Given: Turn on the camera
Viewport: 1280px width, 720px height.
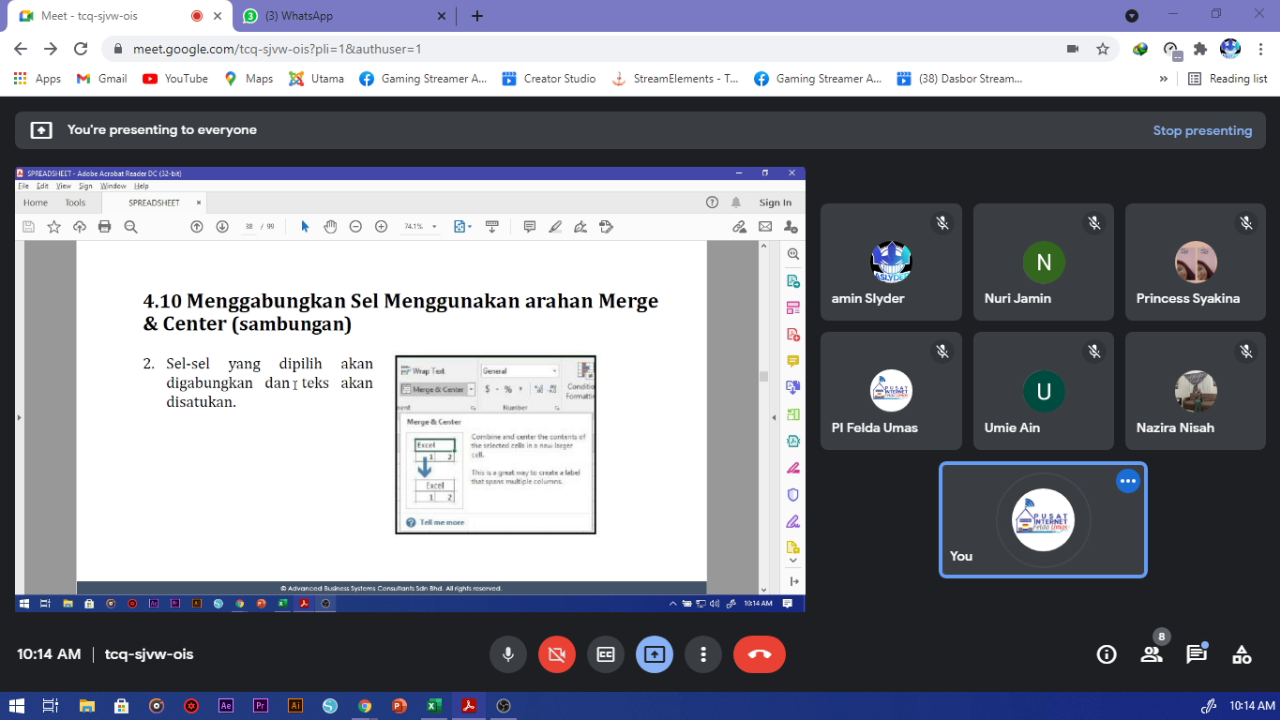Looking at the screenshot, I should coord(557,654).
